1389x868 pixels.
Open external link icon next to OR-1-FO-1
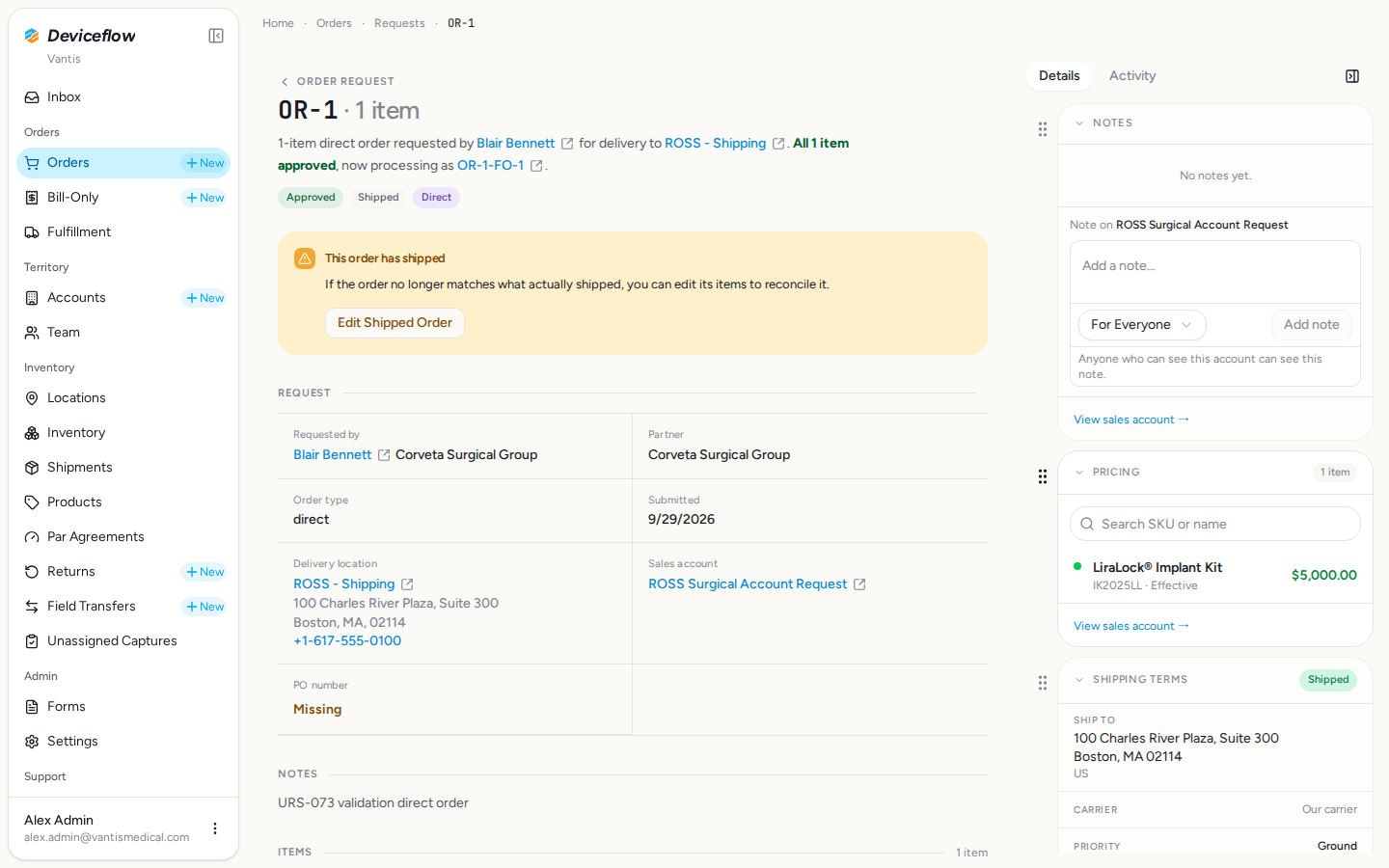[536, 166]
